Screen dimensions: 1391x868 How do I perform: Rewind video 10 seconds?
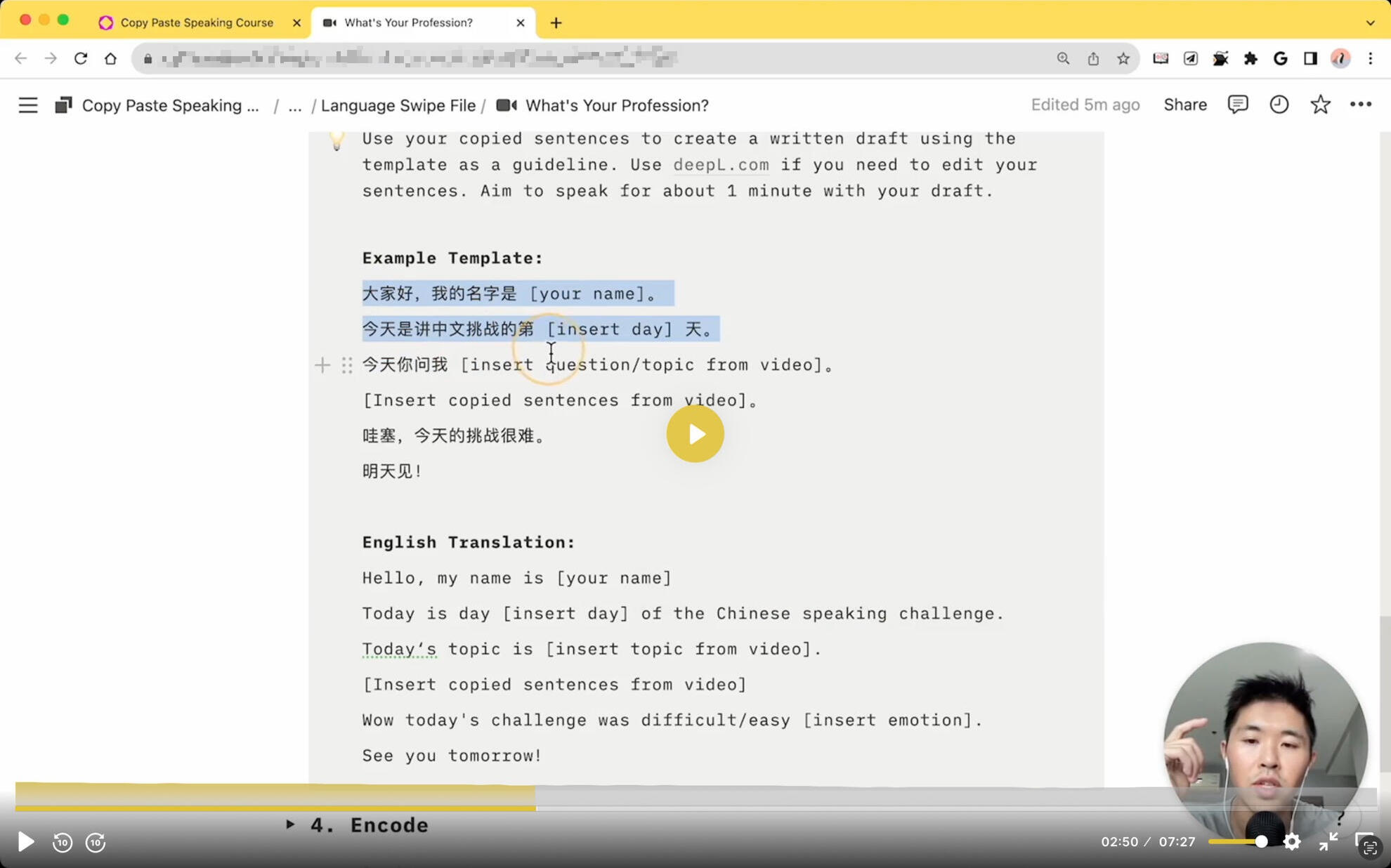tap(62, 841)
